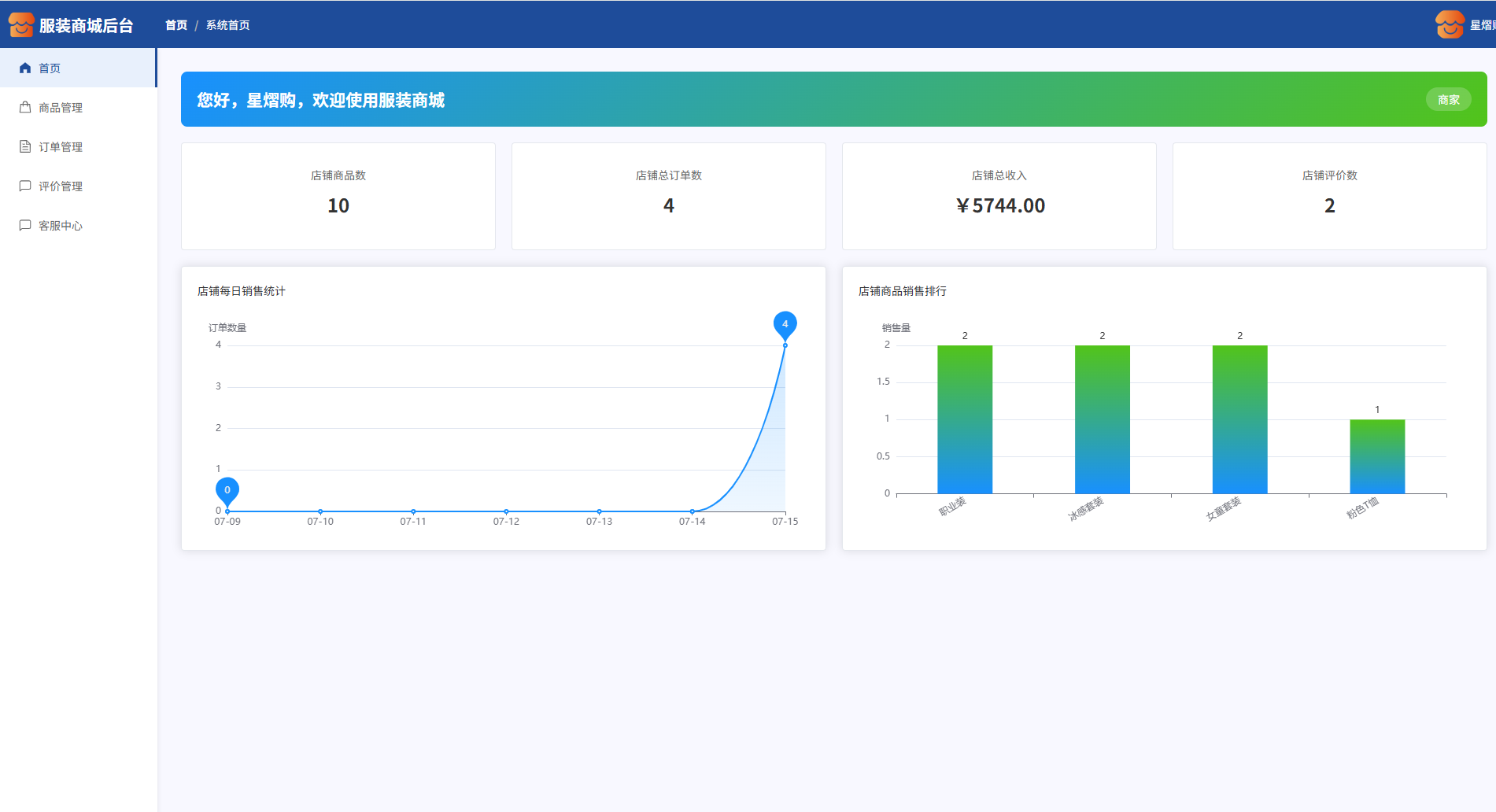This screenshot has height=812, width=1496.
Task: Click the comment icon for 评价管理
Action: [25, 186]
